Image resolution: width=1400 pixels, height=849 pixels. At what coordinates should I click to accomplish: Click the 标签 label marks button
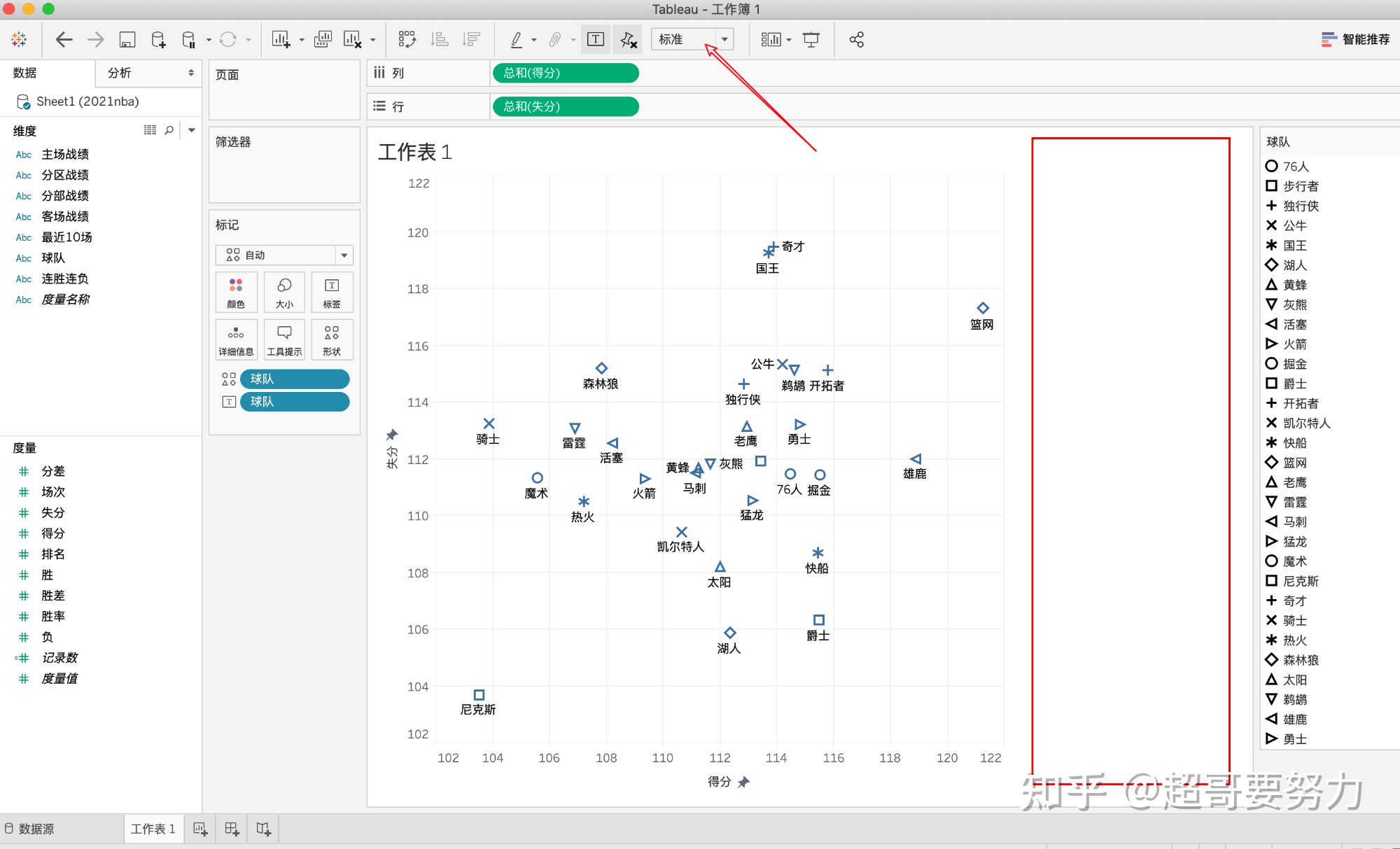point(332,292)
